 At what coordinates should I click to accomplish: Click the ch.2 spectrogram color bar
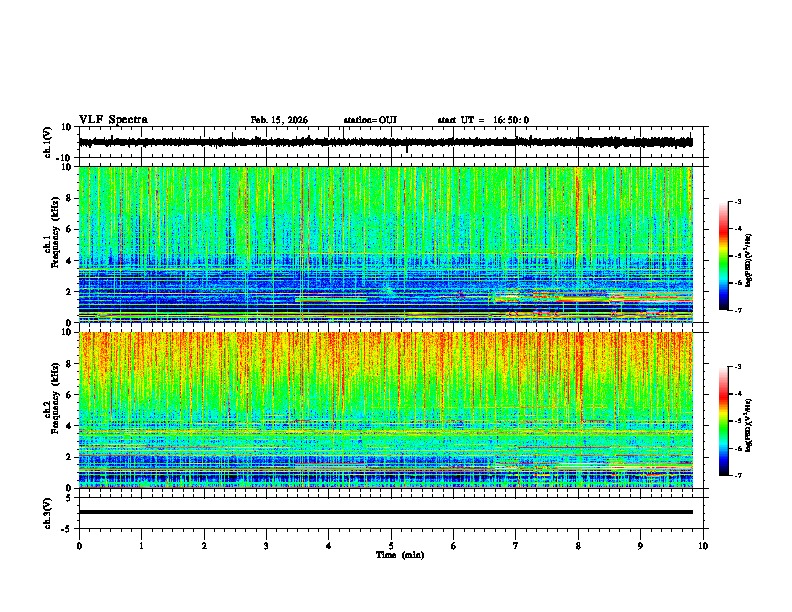pos(724,421)
